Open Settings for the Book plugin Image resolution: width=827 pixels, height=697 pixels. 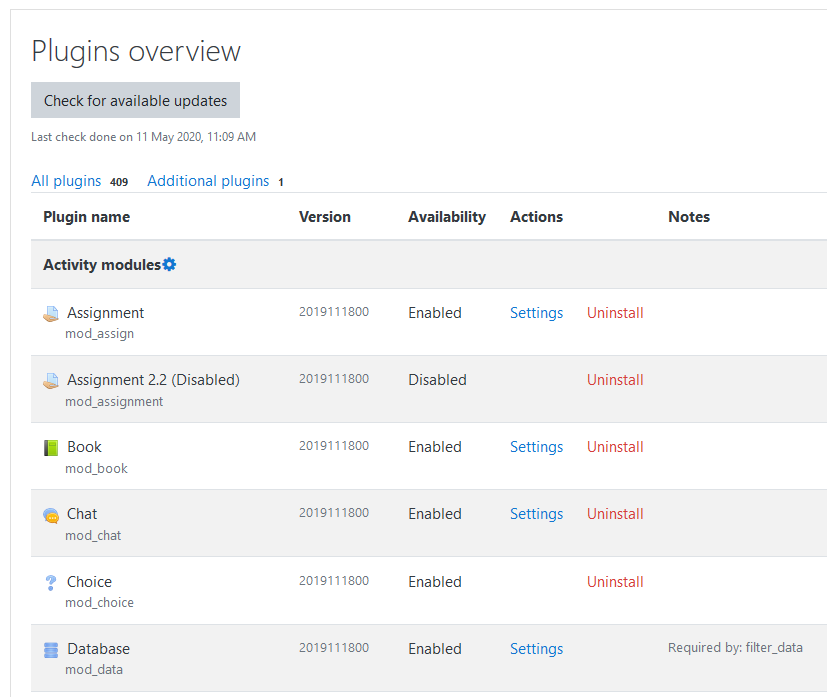536,447
